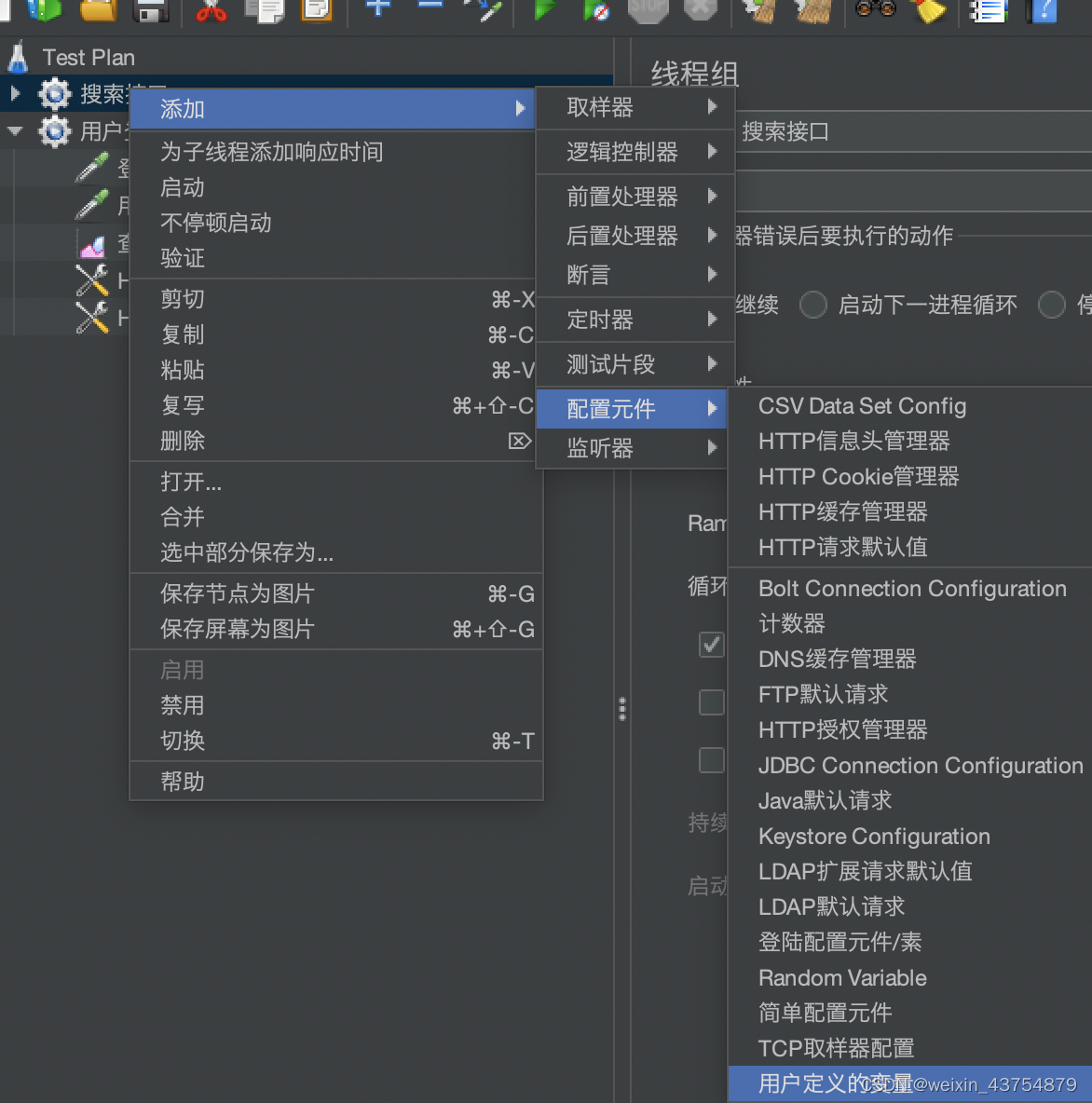
Task: Click the binoculars Search icon
Action: (x=875, y=8)
